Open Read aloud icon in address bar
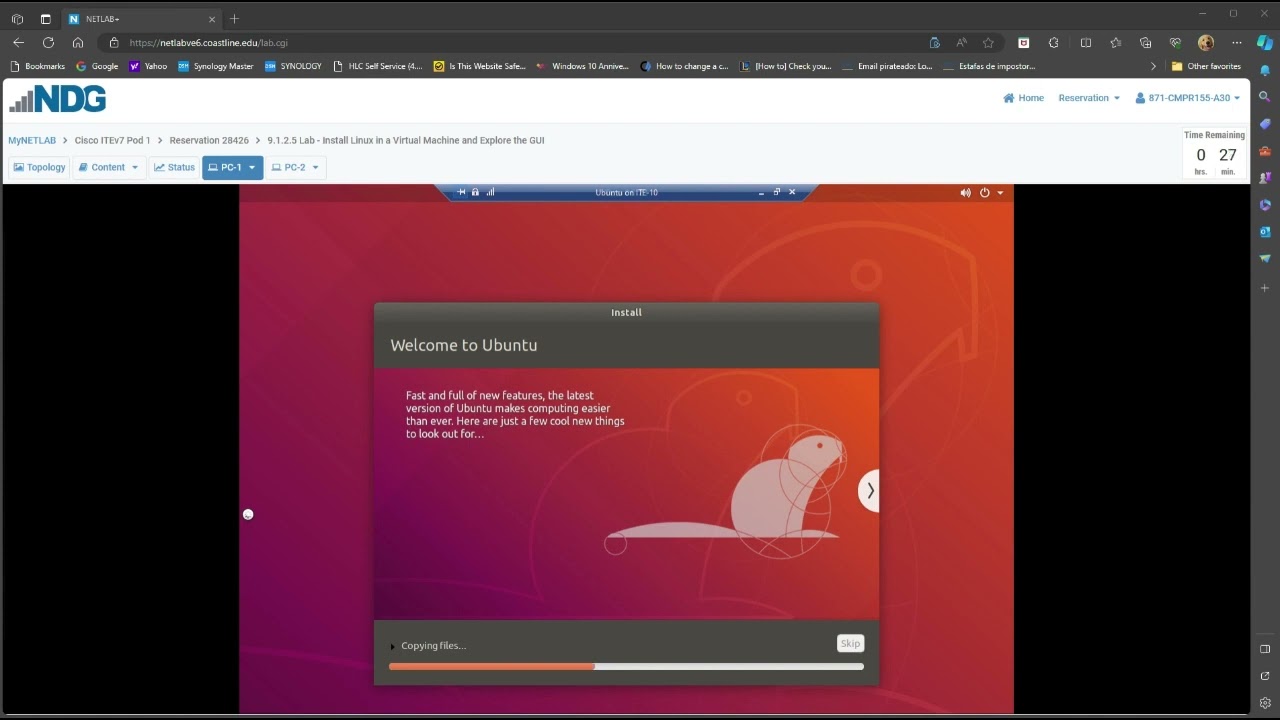Viewport: 1280px width, 720px height. click(961, 43)
